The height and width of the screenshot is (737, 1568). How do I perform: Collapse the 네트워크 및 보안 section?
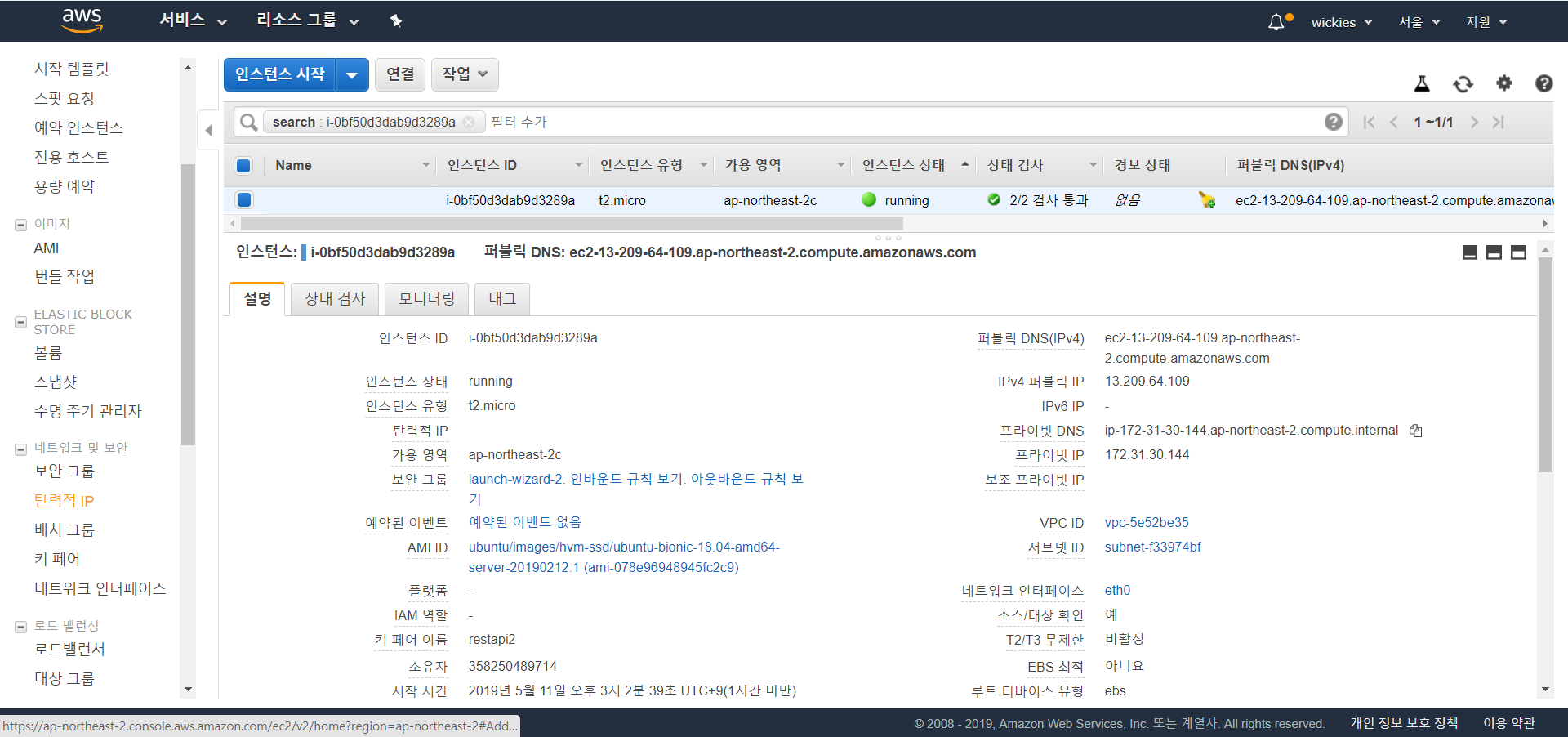21,449
